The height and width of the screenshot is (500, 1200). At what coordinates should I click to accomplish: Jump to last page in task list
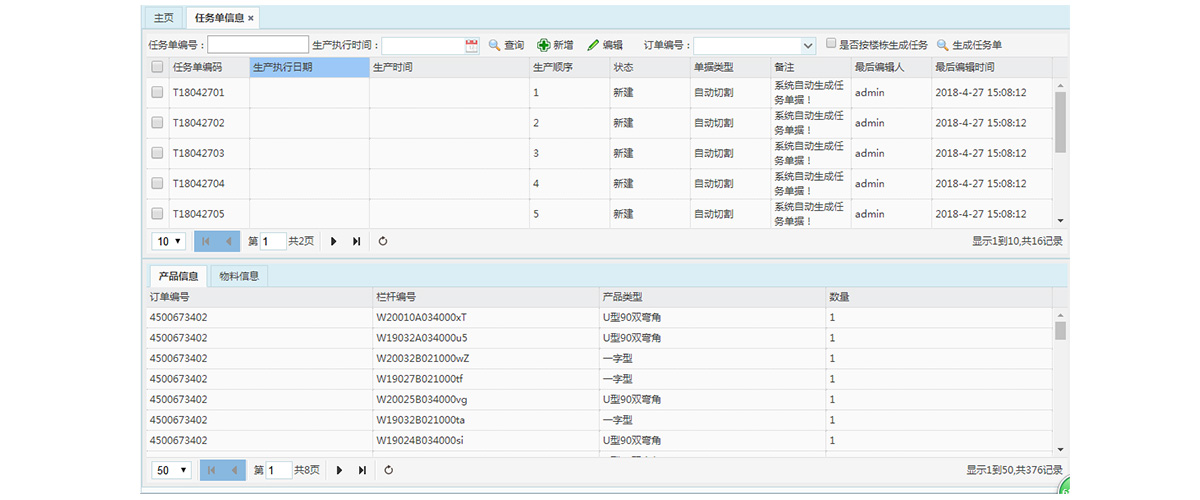pyautogui.click(x=356, y=241)
